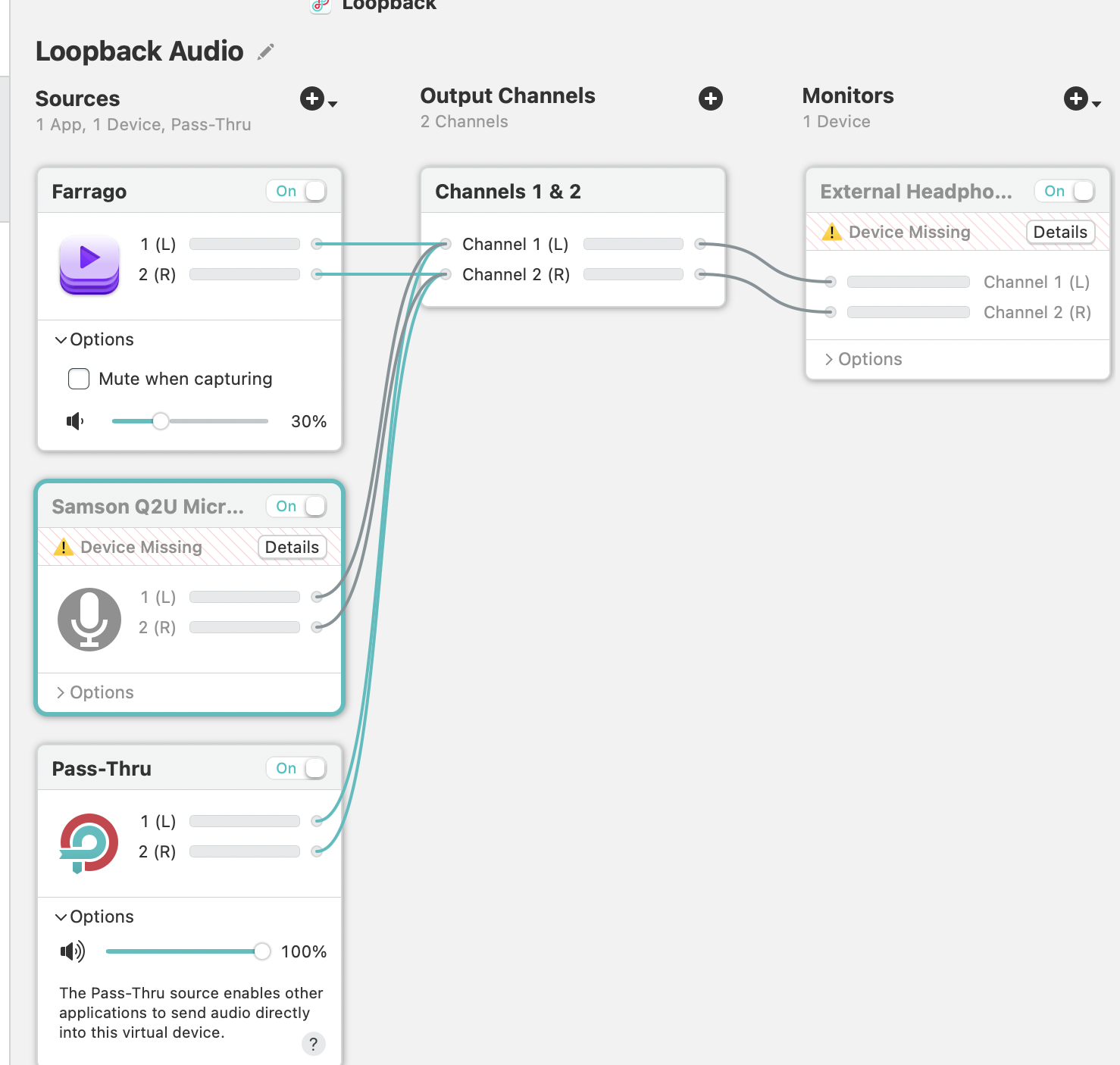Viewport: 1120px width, 1065px height.
Task: Click monitor Channel 2 (R) label
Action: 1037,312
